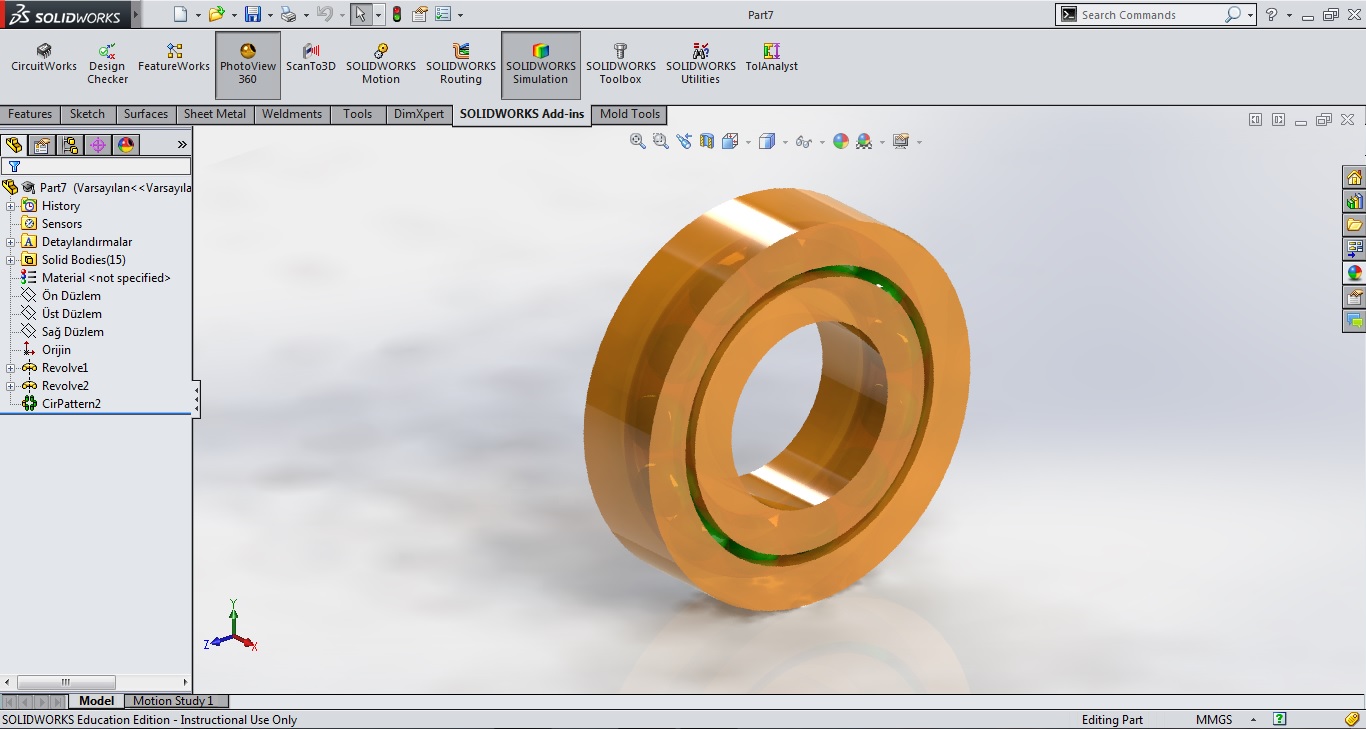
Task: Click the Search Commands field
Action: pos(1140,15)
